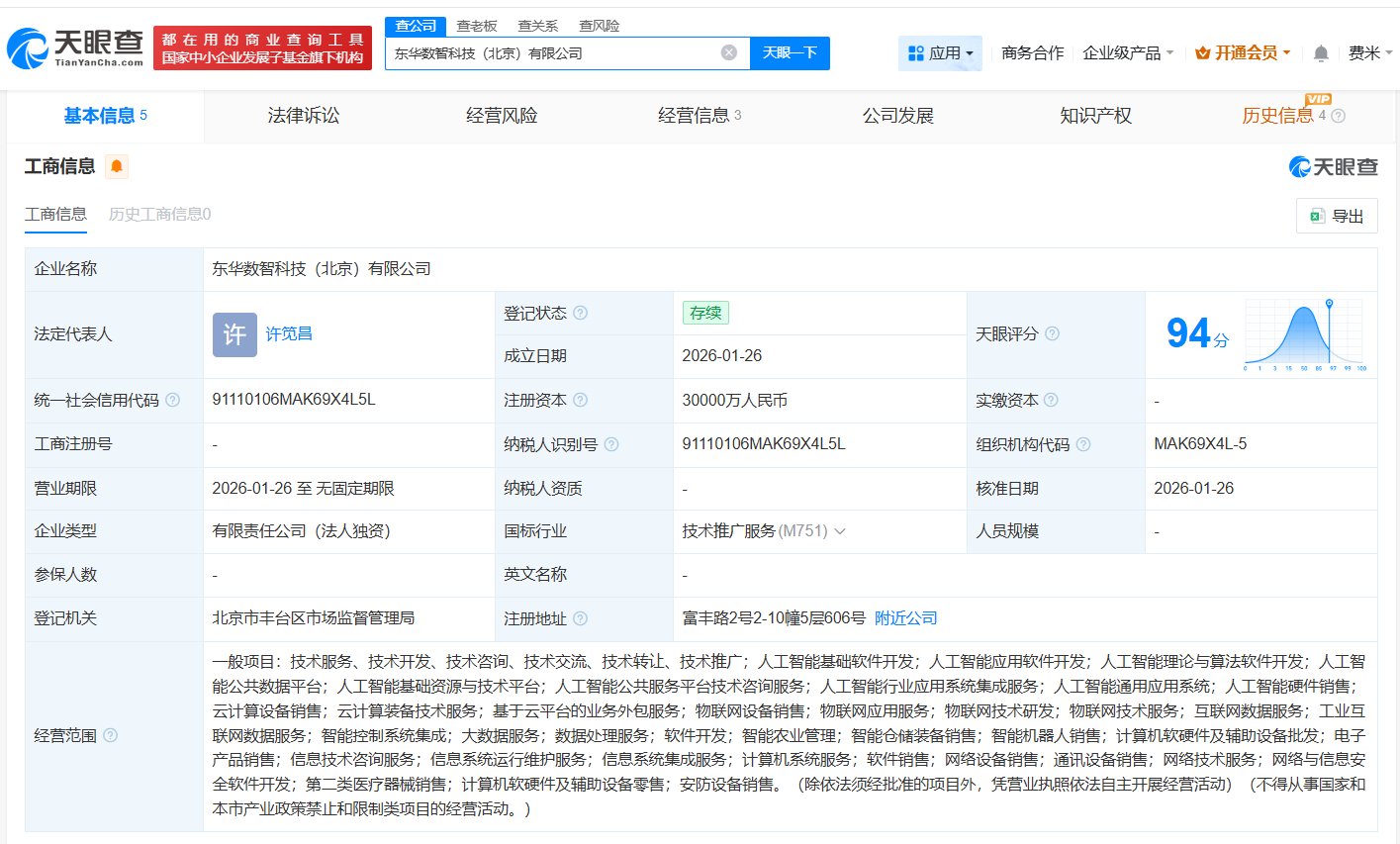1400x844 pixels.
Task: Click the orange alert bell beside 工商信息
Action: (x=117, y=166)
